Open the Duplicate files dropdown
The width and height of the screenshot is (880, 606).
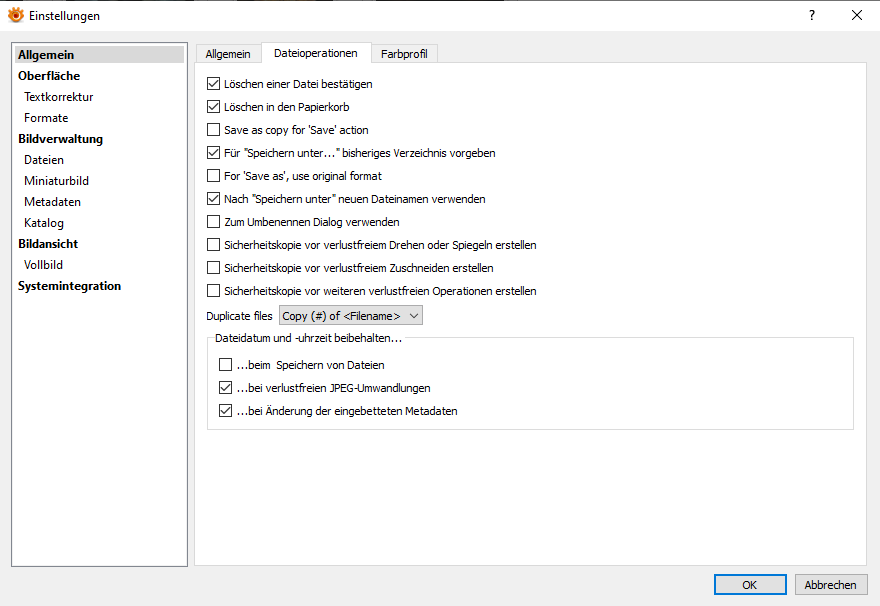coord(351,316)
